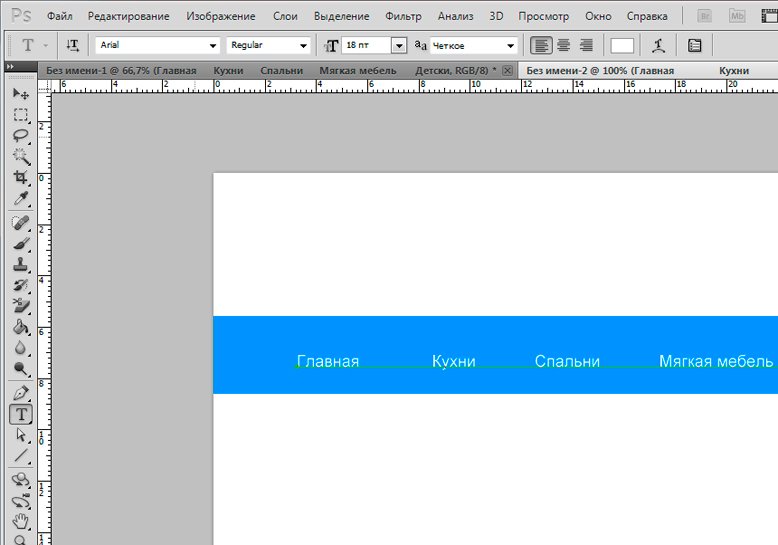
Task: Select the Lasso tool
Action: (21, 135)
